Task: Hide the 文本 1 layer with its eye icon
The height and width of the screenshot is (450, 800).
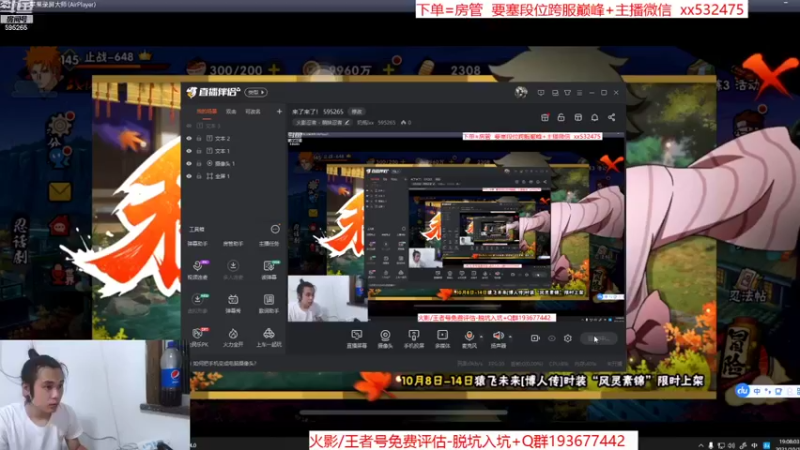Action: point(189,151)
